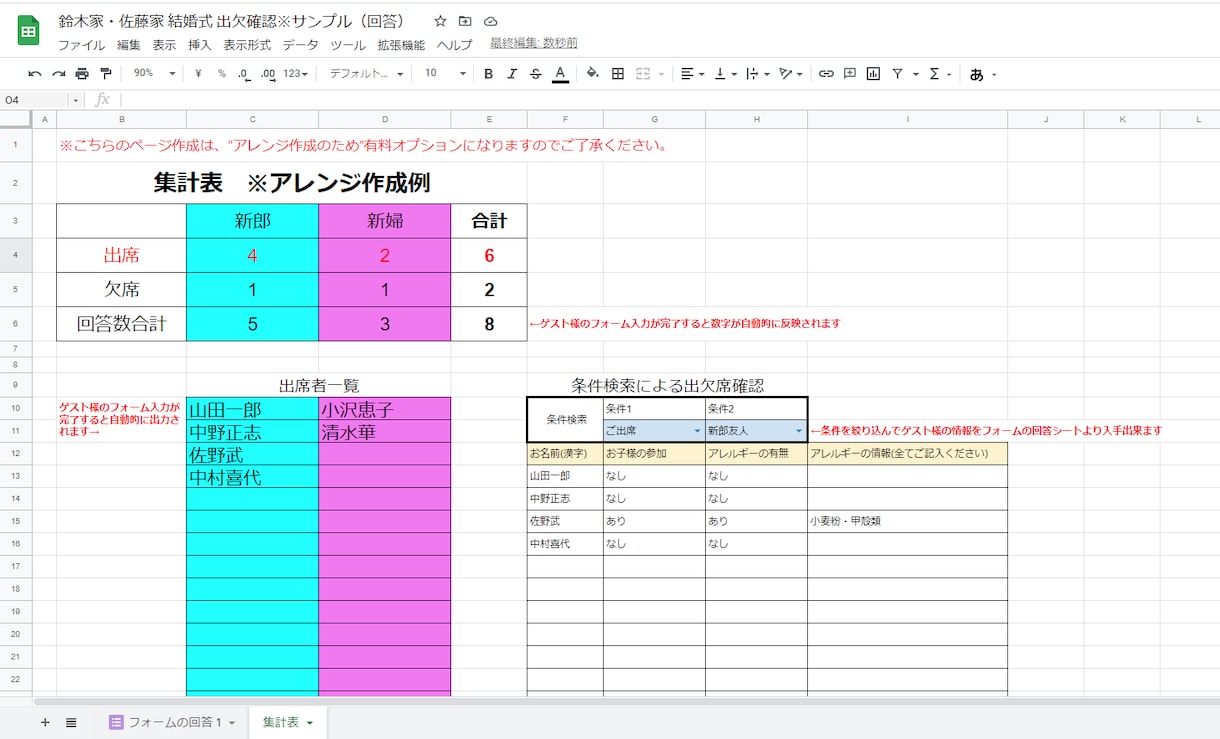Open the ご出席 condition dropdown

697,431
